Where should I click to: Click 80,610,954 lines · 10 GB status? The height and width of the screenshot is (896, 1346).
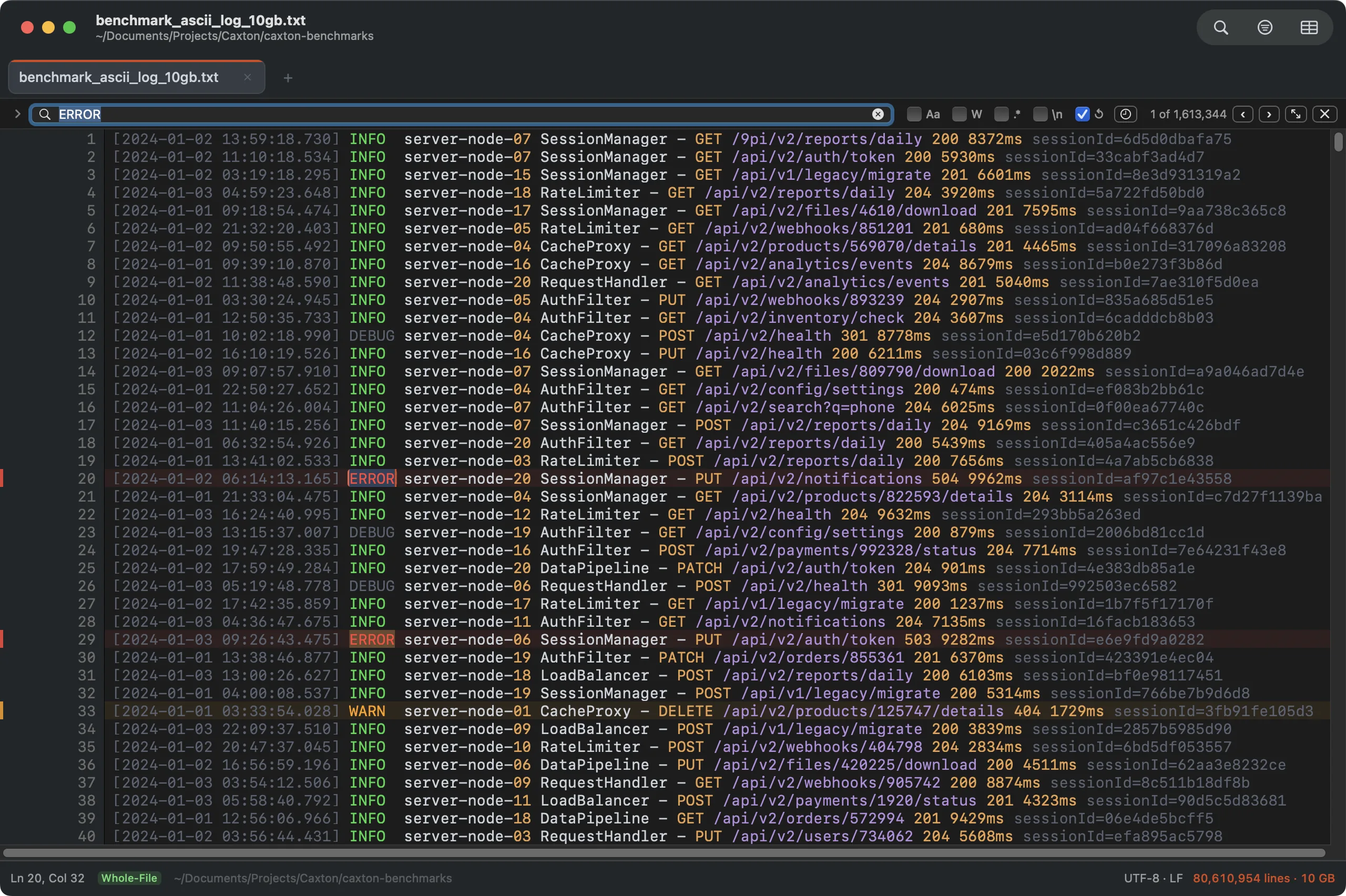(x=1264, y=878)
